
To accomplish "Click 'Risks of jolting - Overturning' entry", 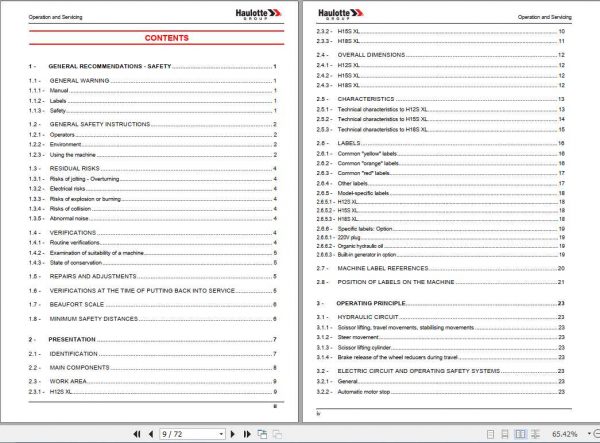I will tap(85, 179).
